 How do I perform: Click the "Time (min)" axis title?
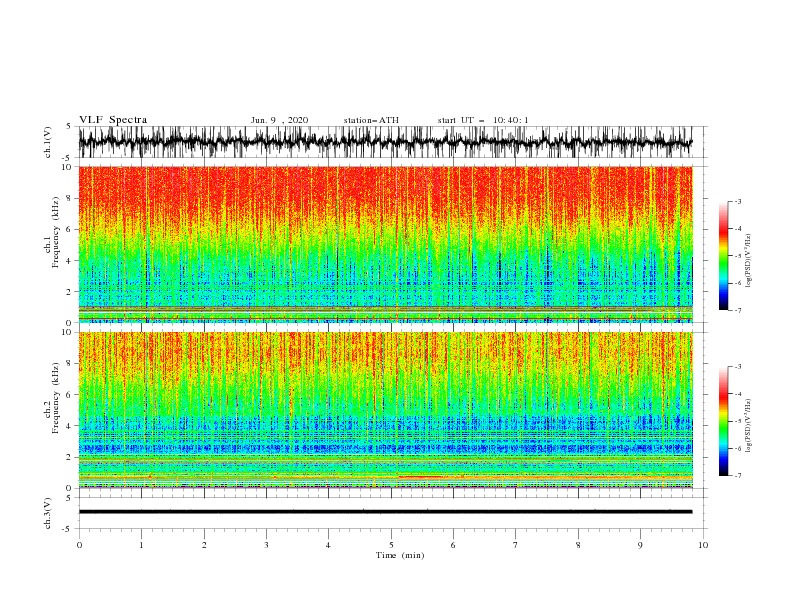(x=400, y=555)
